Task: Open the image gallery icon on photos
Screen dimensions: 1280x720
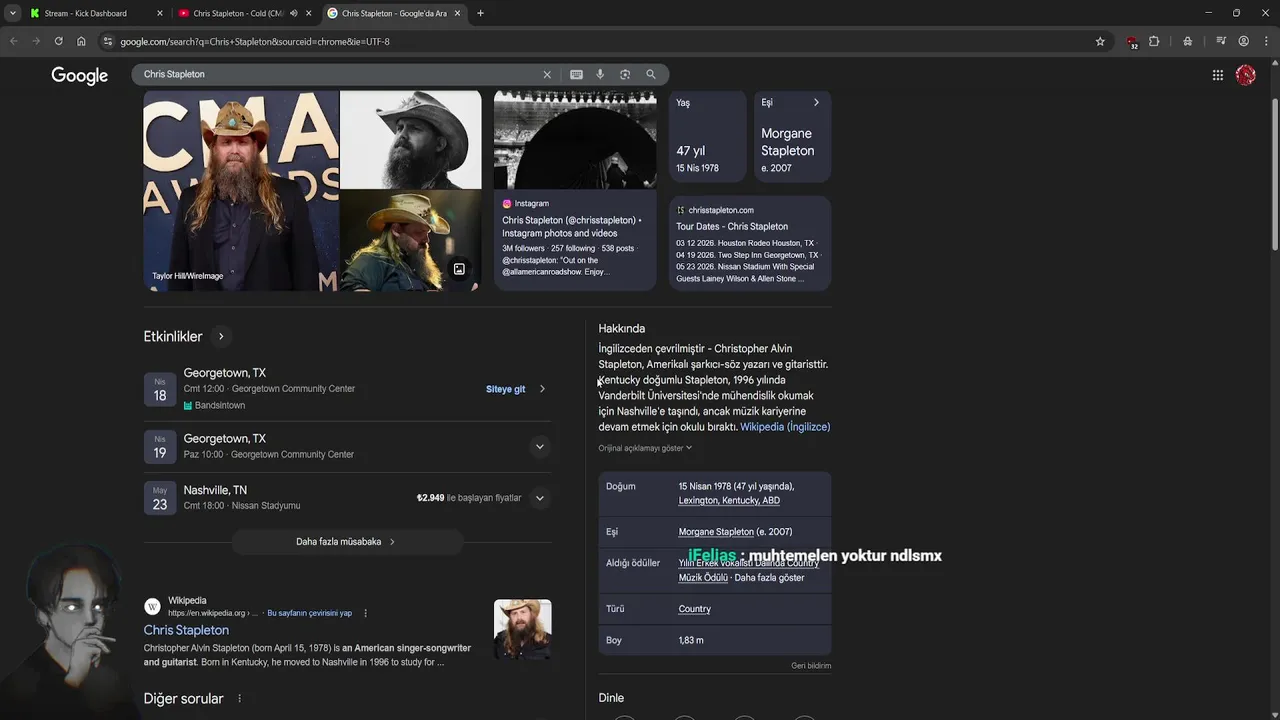Action: pos(459,269)
